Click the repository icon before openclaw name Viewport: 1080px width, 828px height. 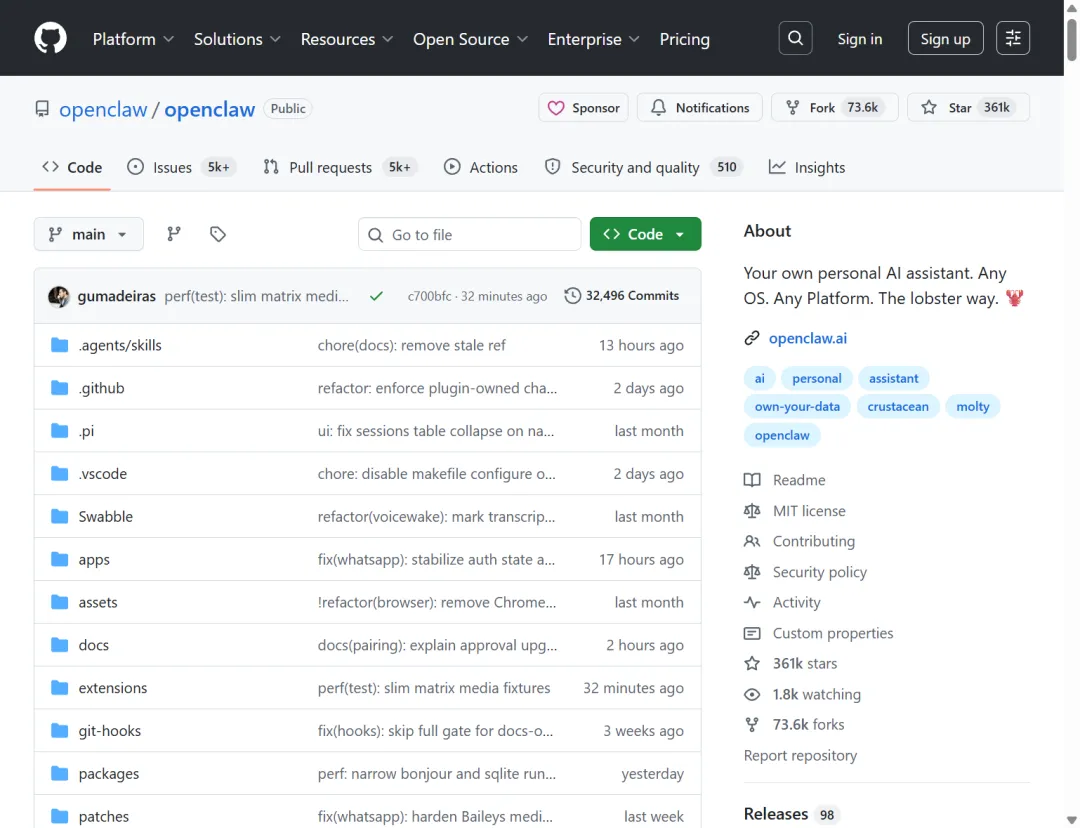[42, 109]
